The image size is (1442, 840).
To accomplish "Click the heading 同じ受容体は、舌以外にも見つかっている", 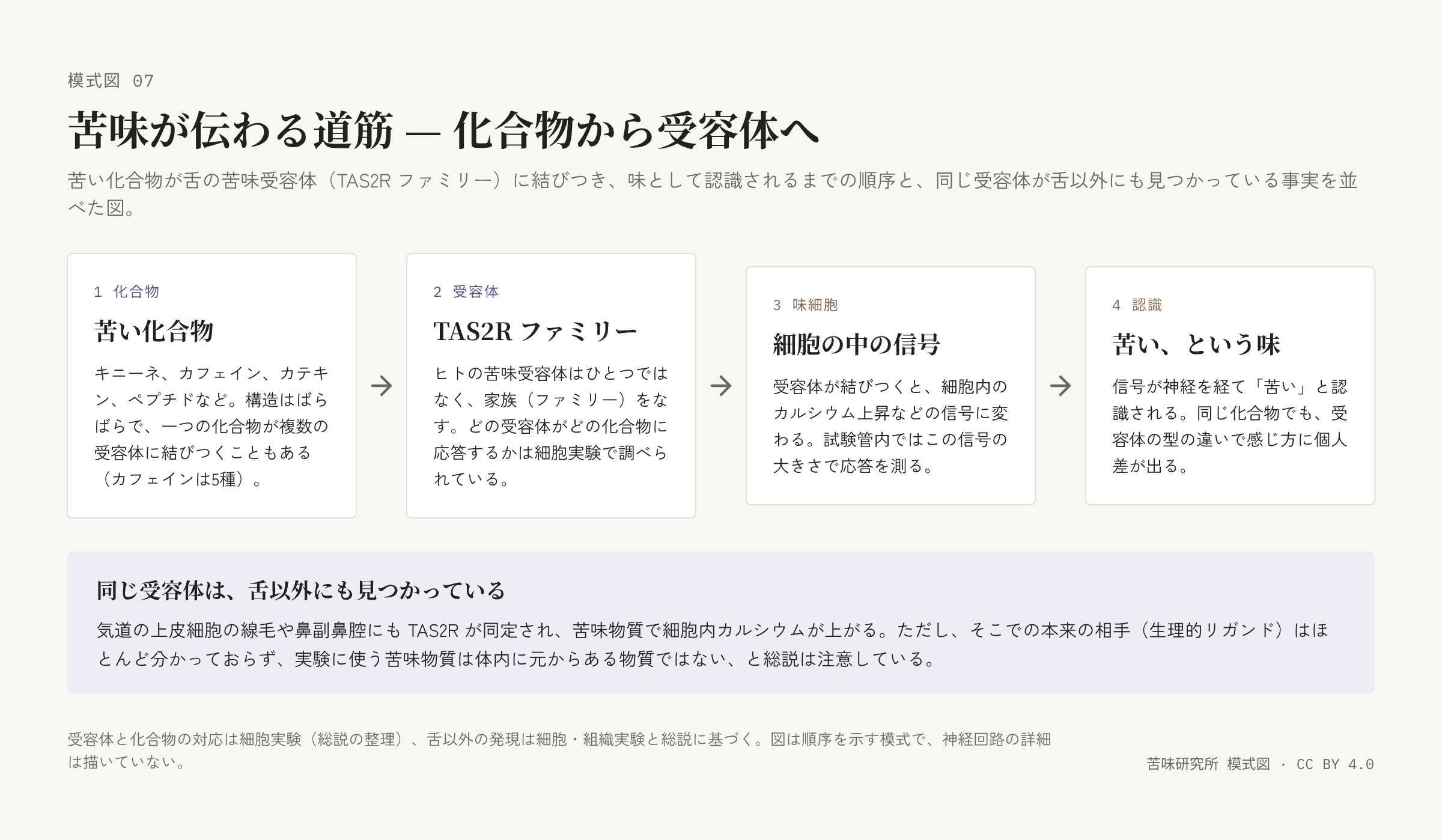I will coord(301,591).
